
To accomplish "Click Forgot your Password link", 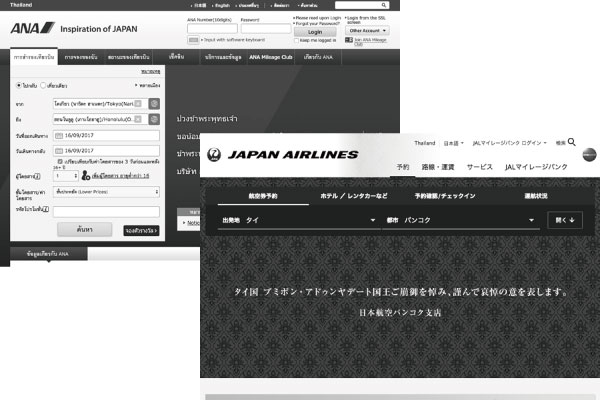I will [x=317, y=23].
